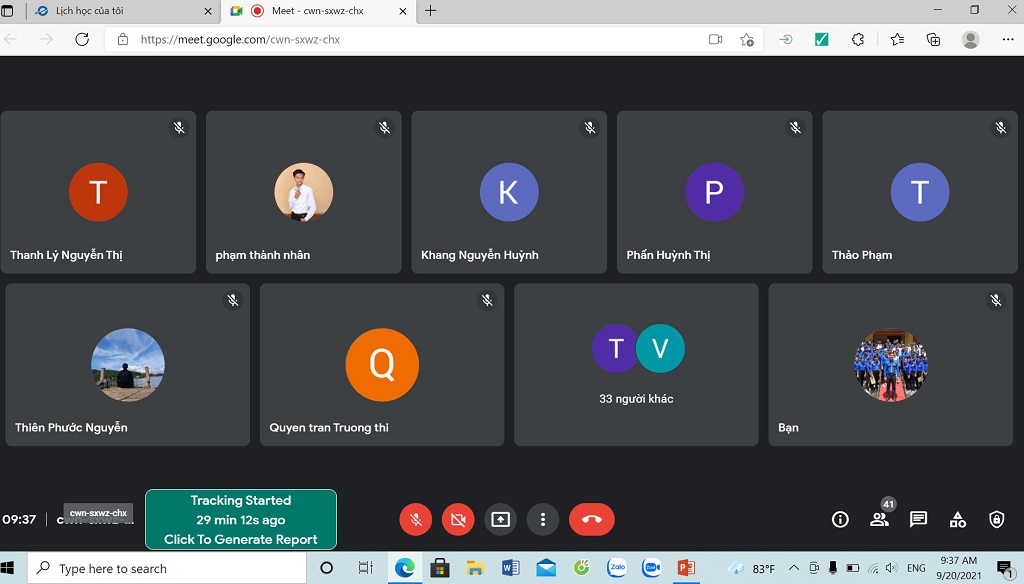This screenshot has width=1024, height=584.
Task: Open the browser Extensions puzzle icon
Action: click(x=857, y=40)
